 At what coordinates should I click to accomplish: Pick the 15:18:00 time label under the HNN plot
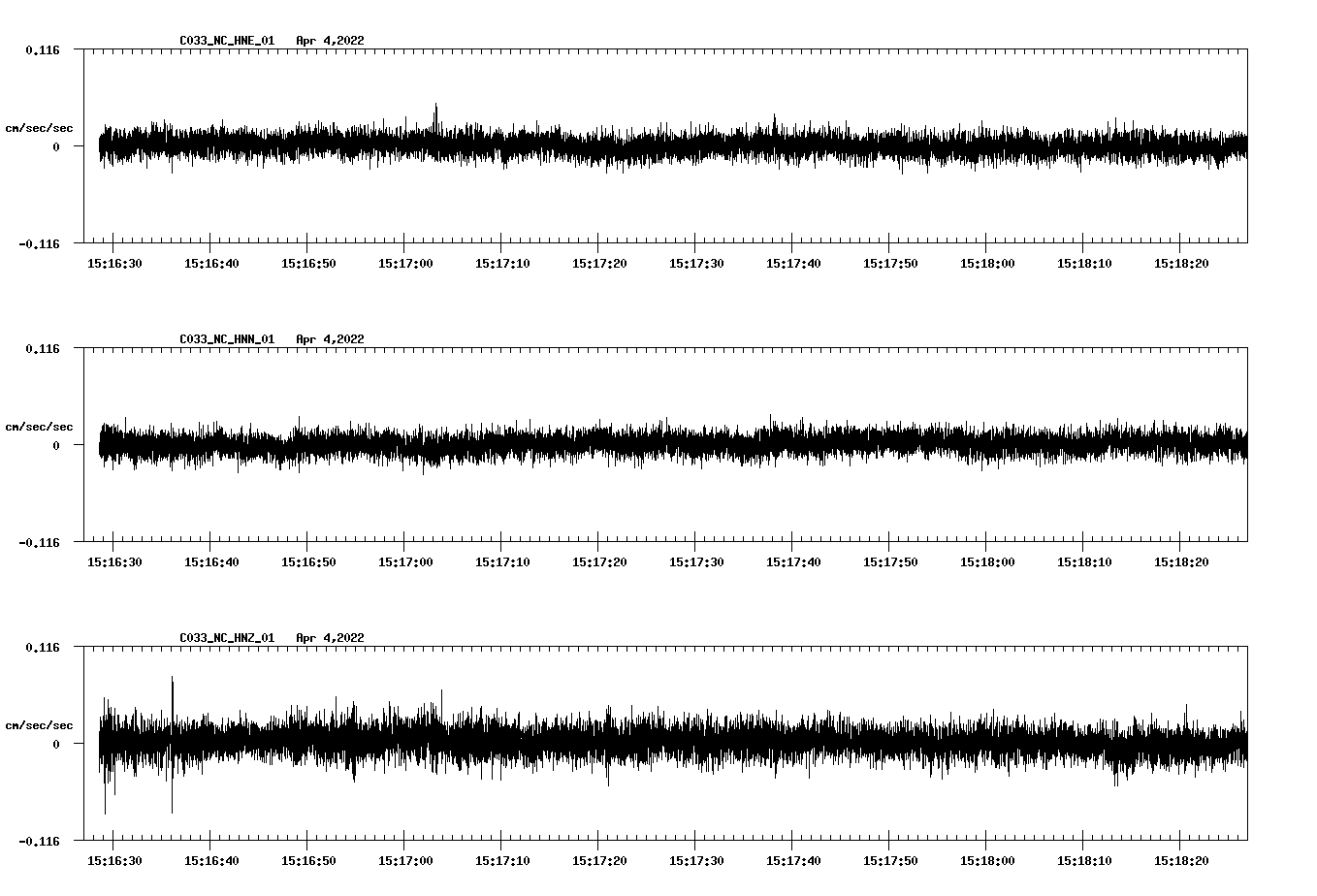987,561
